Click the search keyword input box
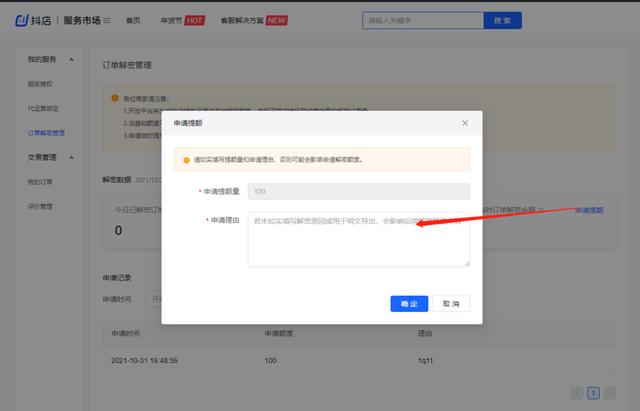Viewport: 640px width, 411px height. coord(421,20)
